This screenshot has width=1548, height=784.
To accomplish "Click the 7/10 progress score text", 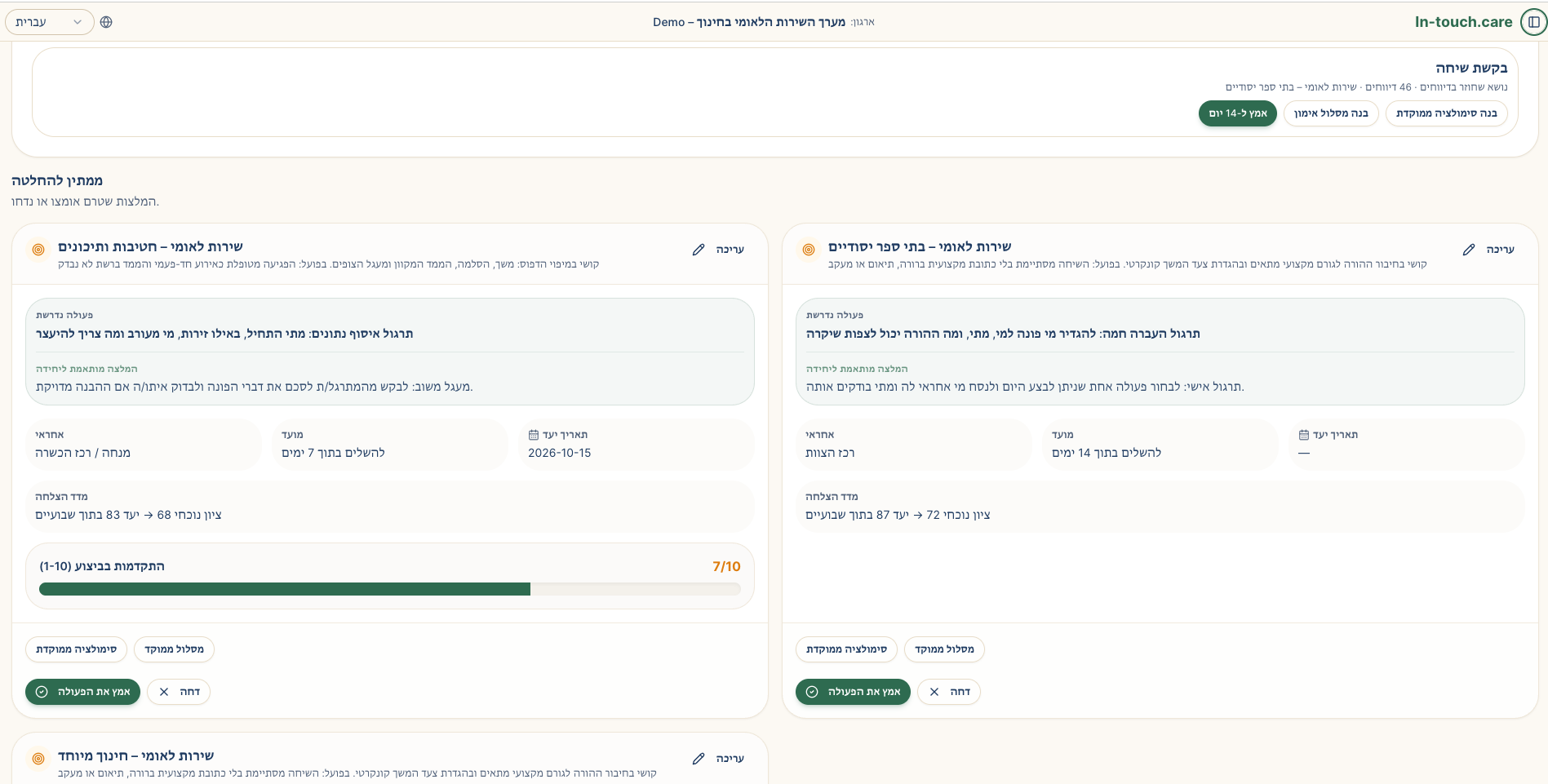I will (726, 566).
